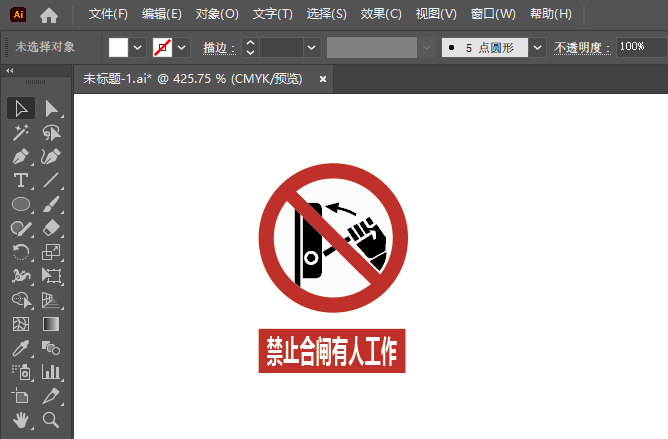
Task: Open the 效果(C) menu
Action: coord(381,14)
